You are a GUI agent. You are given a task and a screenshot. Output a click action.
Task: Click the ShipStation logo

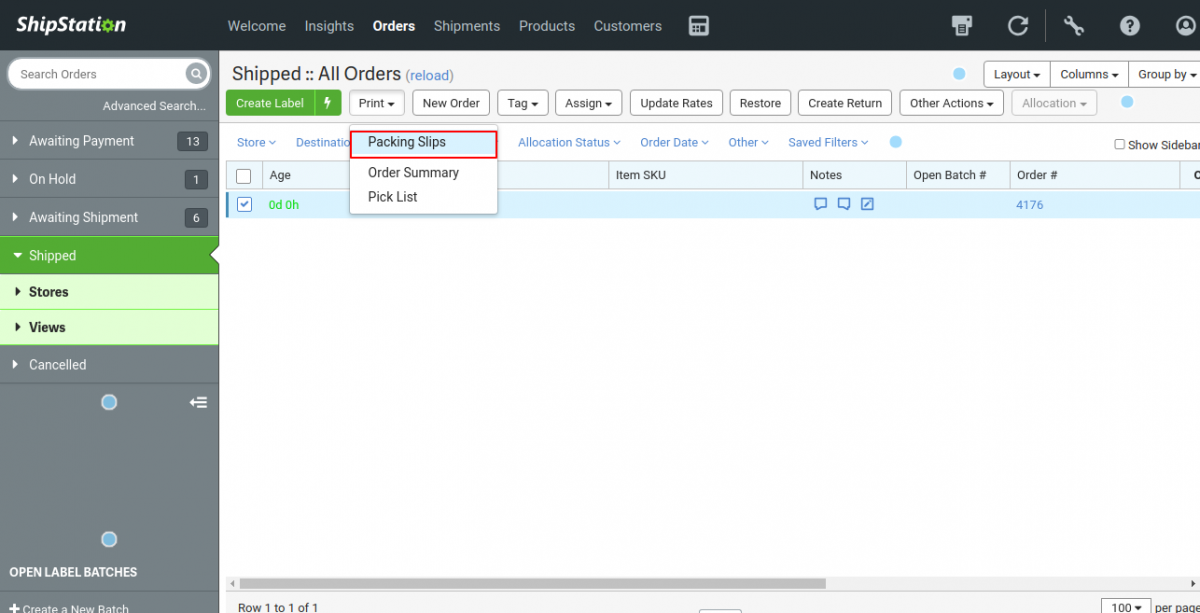point(71,25)
